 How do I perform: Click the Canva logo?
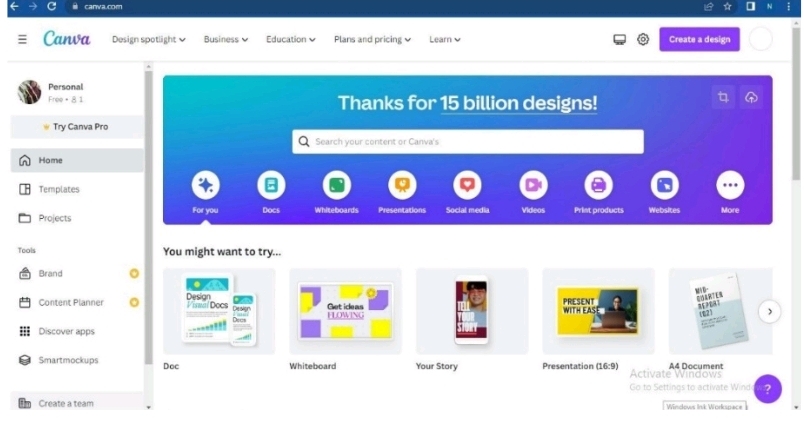67,39
